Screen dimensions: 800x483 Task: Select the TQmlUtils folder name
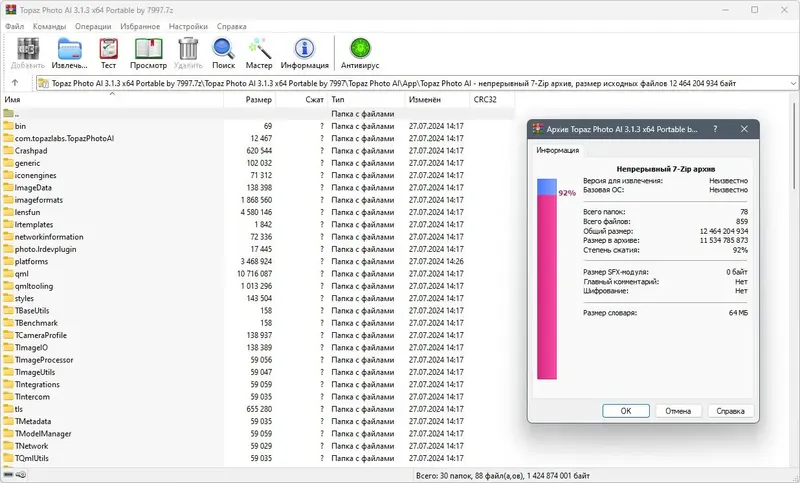pos(32,459)
